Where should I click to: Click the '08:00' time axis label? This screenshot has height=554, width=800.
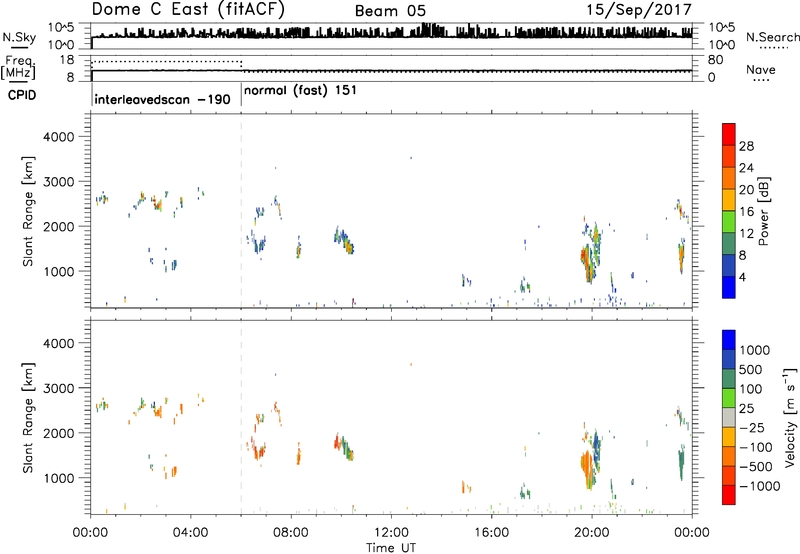pos(291,533)
